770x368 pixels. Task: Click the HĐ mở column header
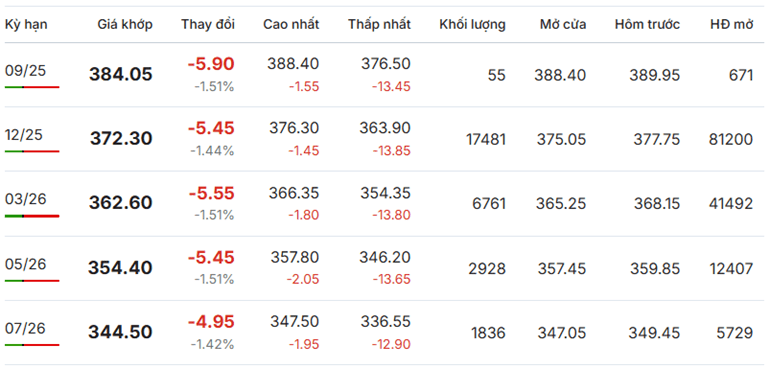731,25
